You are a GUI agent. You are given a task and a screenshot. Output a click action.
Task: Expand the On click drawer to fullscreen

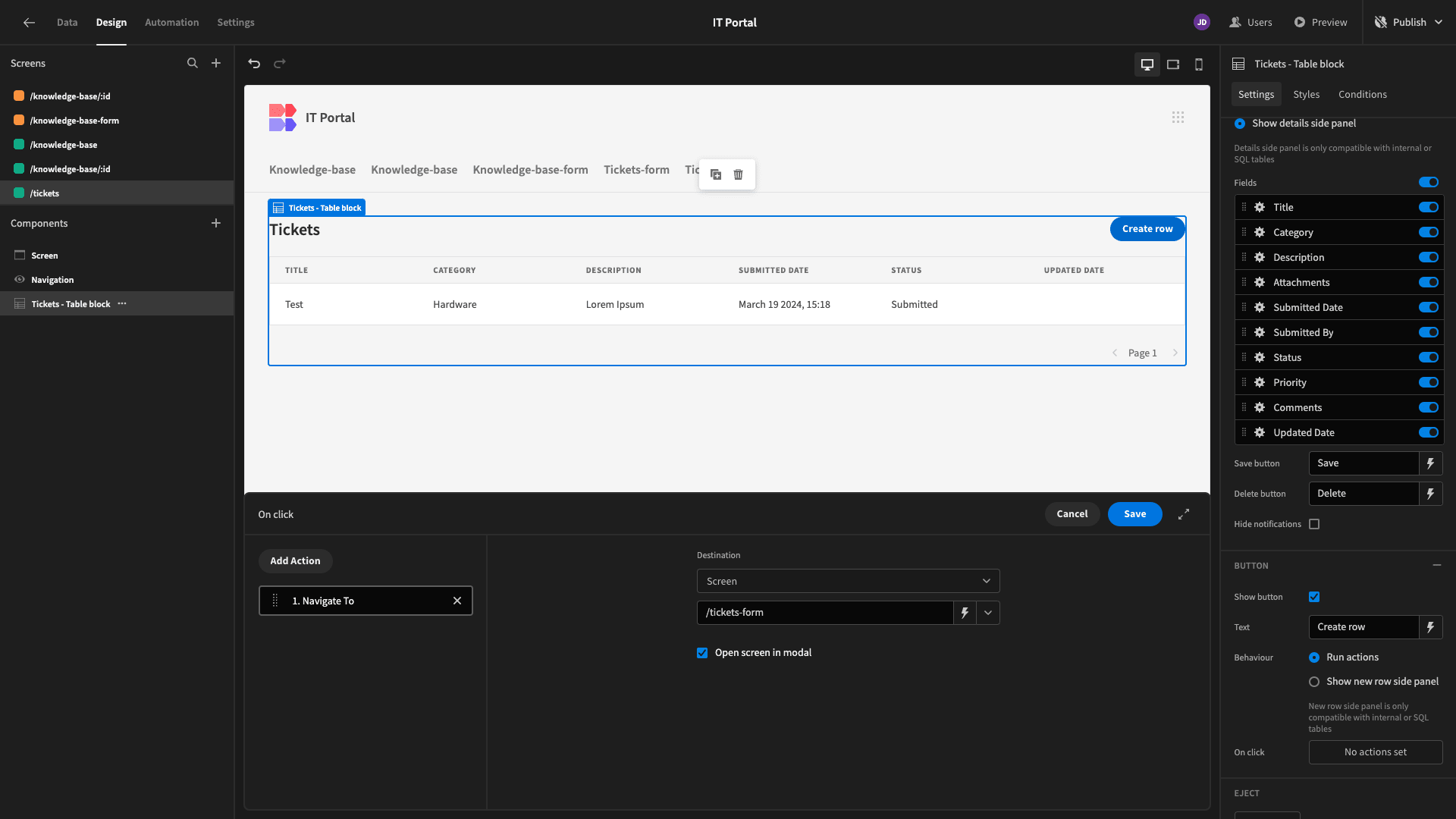pyautogui.click(x=1184, y=514)
